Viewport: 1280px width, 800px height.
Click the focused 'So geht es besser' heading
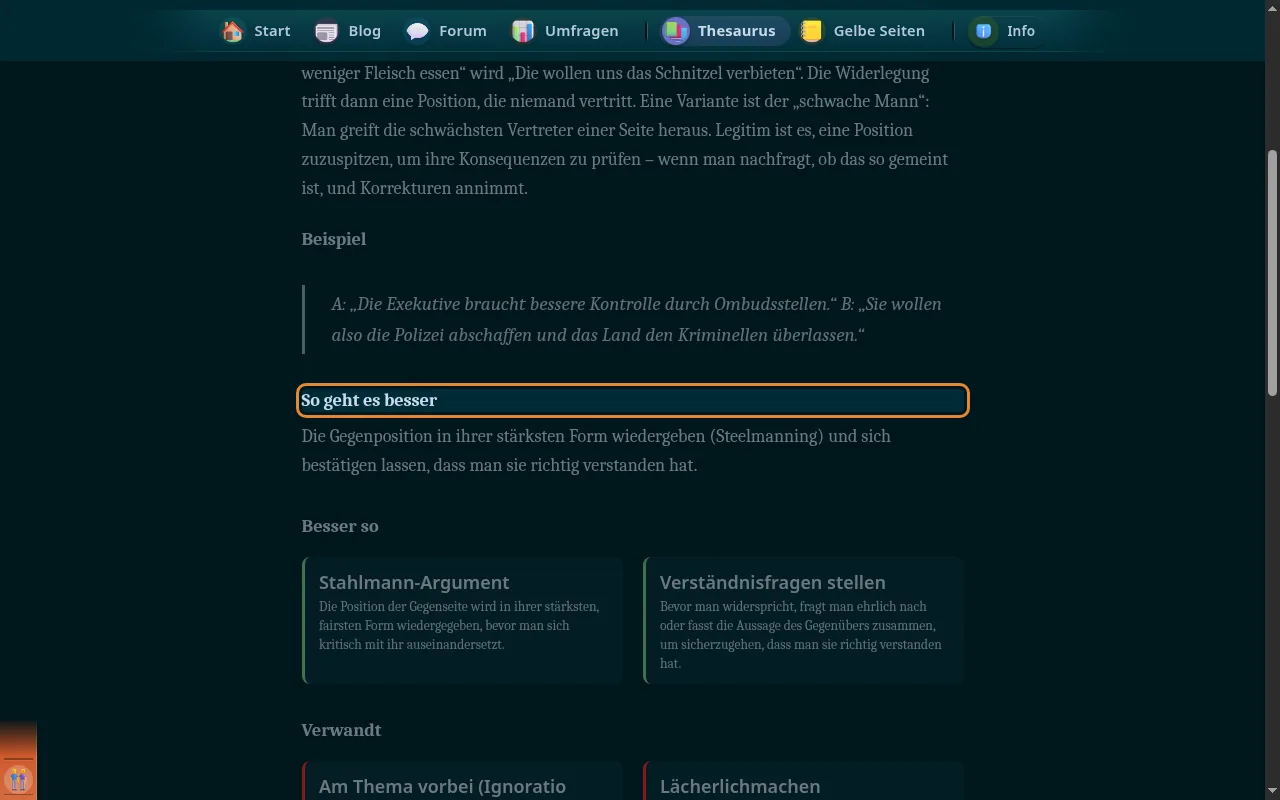633,400
